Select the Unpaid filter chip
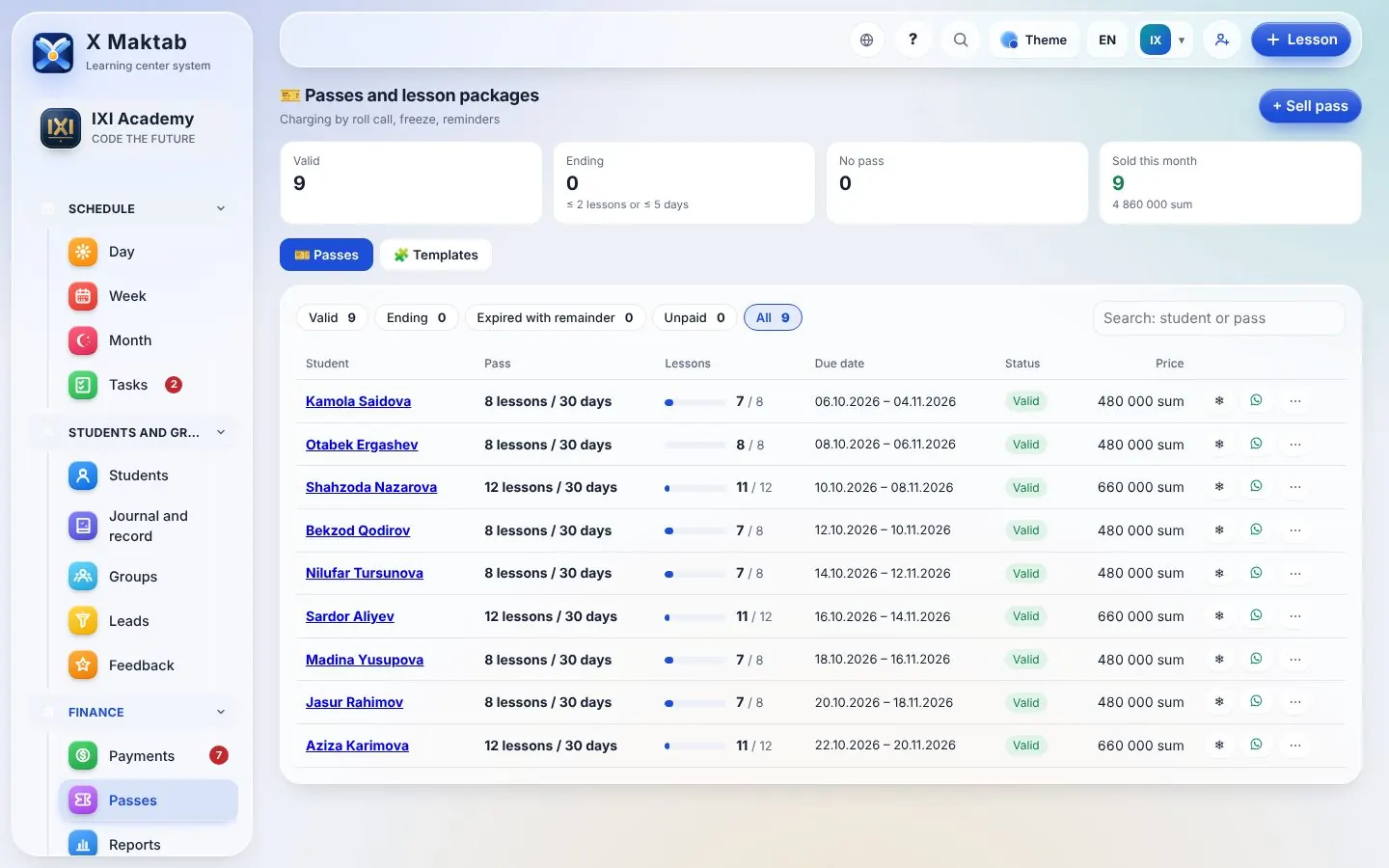 (x=694, y=317)
